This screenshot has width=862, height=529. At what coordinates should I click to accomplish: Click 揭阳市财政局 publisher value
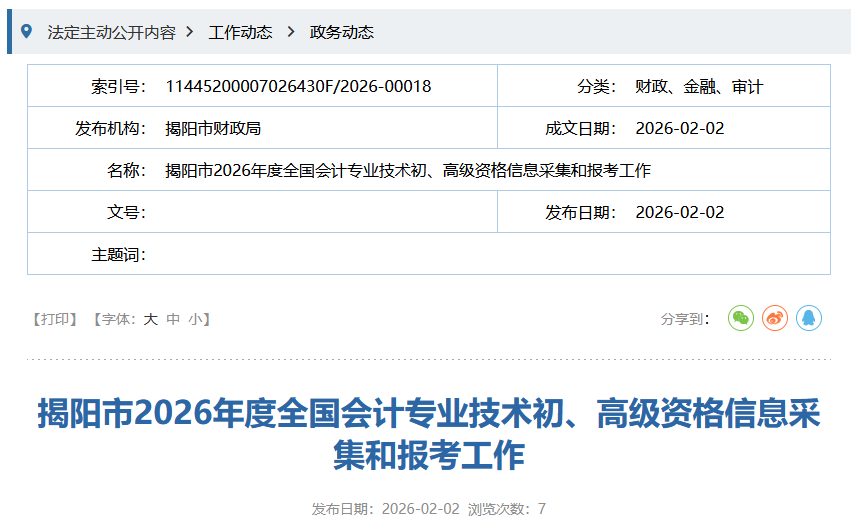pyautogui.click(x=213, y=129)
